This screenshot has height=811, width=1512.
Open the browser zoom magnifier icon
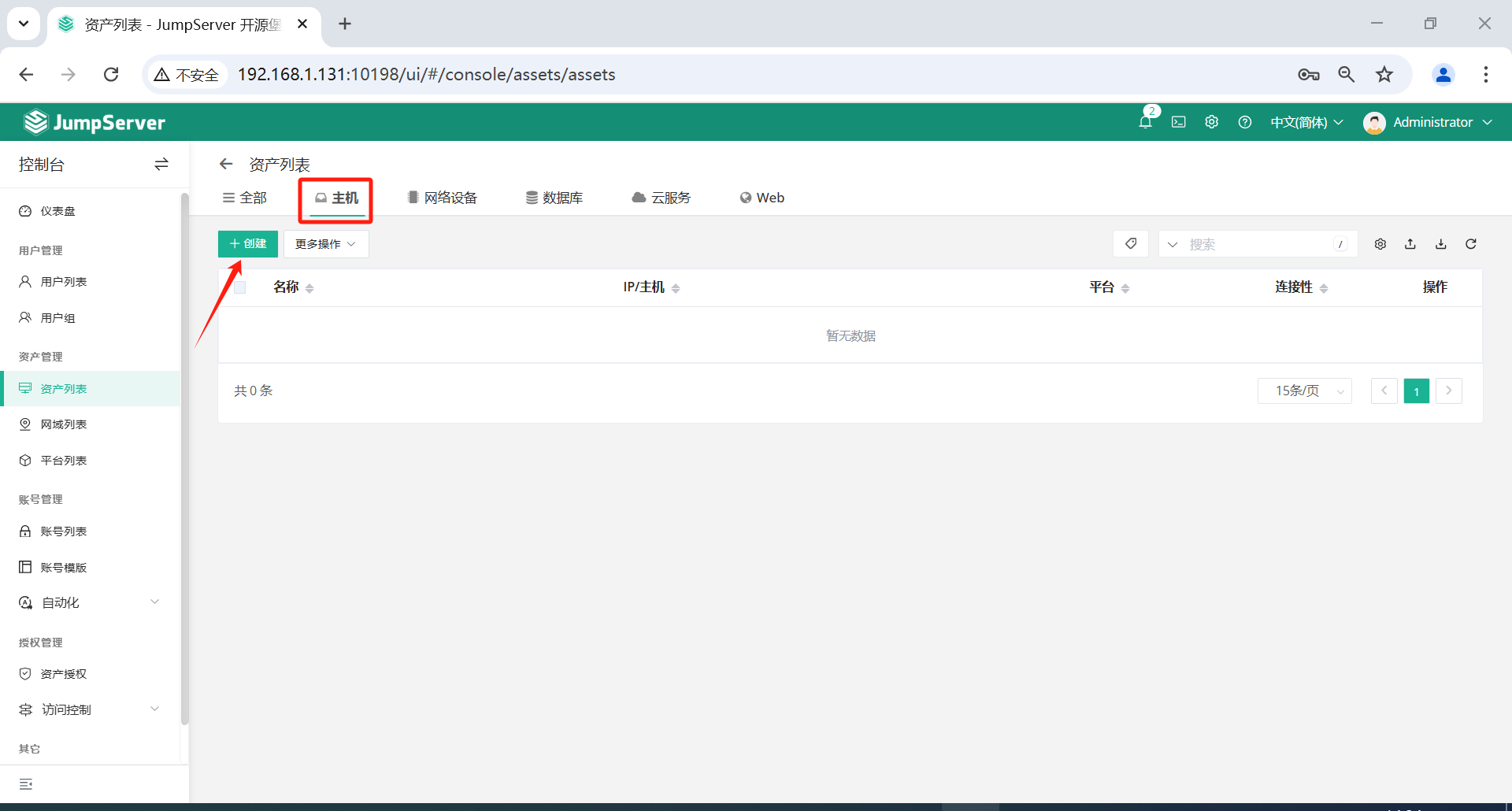[x=1347, y=75]
